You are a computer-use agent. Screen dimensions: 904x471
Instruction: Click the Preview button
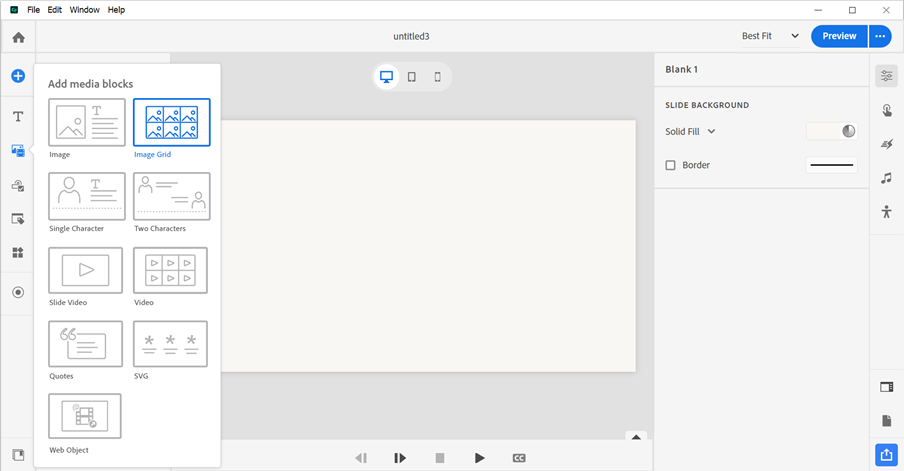tap(838, 36)
